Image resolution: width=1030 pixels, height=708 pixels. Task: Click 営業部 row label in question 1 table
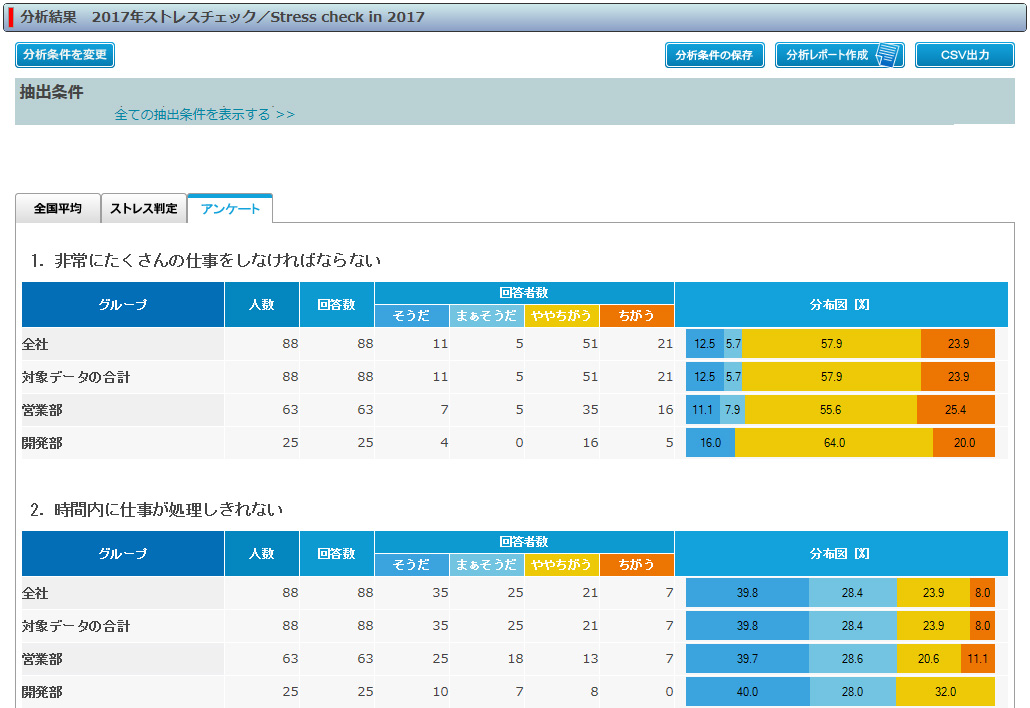pyautogui.click(x=42, y=410)
